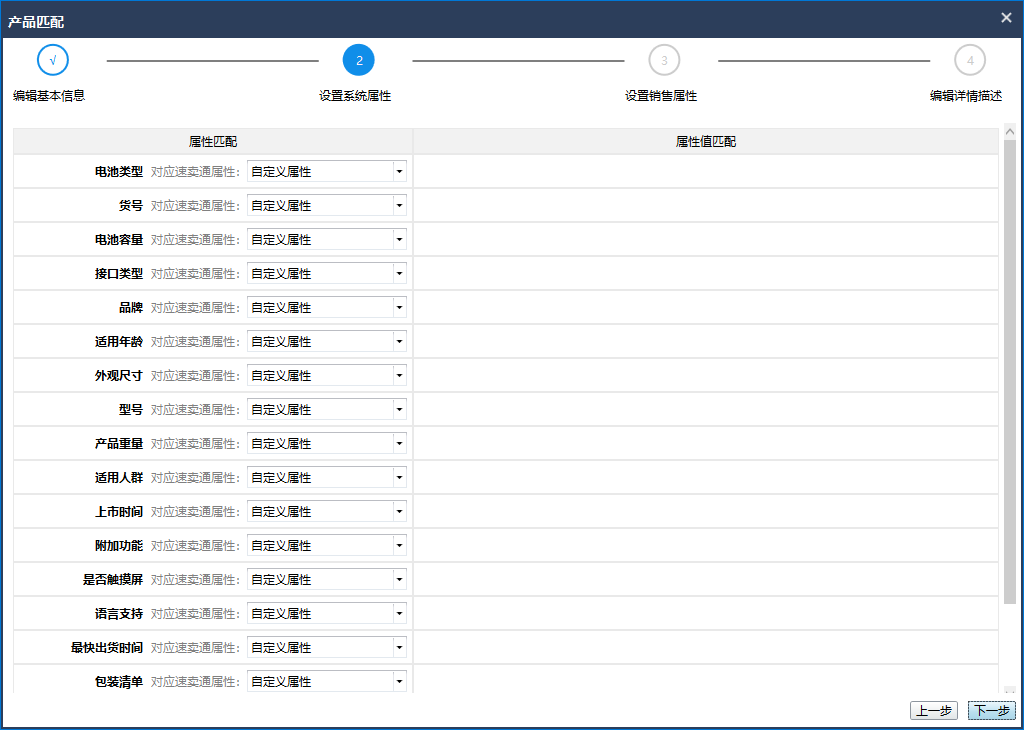Click the 上一步 button
Viewport: 1024px width, 730px height.
pos(933,711)
